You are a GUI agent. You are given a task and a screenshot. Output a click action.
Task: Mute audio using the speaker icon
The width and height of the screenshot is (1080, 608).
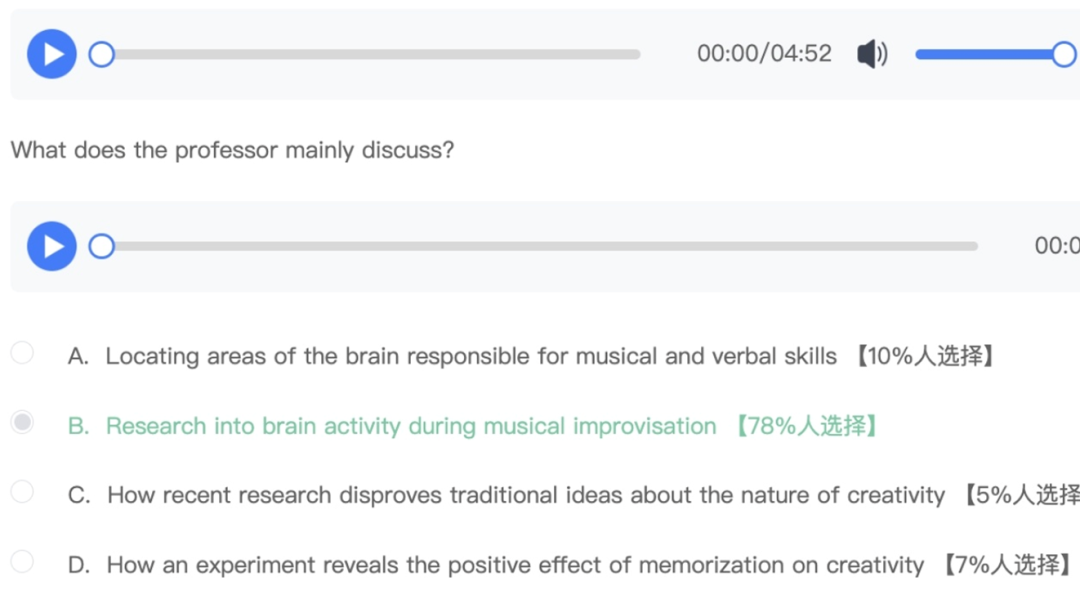coord(872,54)
